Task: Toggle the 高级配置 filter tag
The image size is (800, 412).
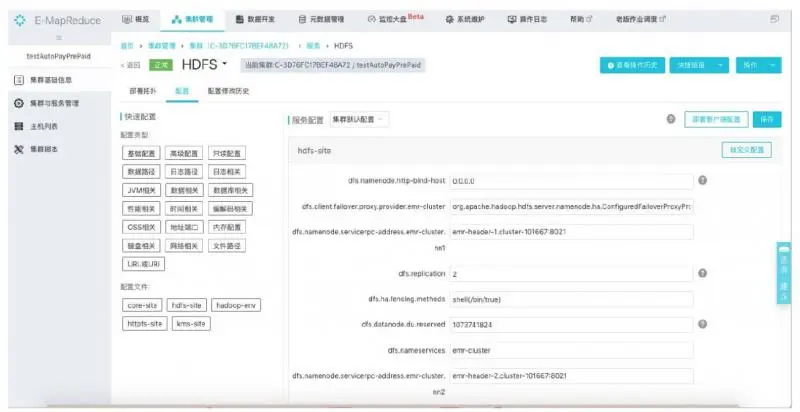Action: click(184, 153)
